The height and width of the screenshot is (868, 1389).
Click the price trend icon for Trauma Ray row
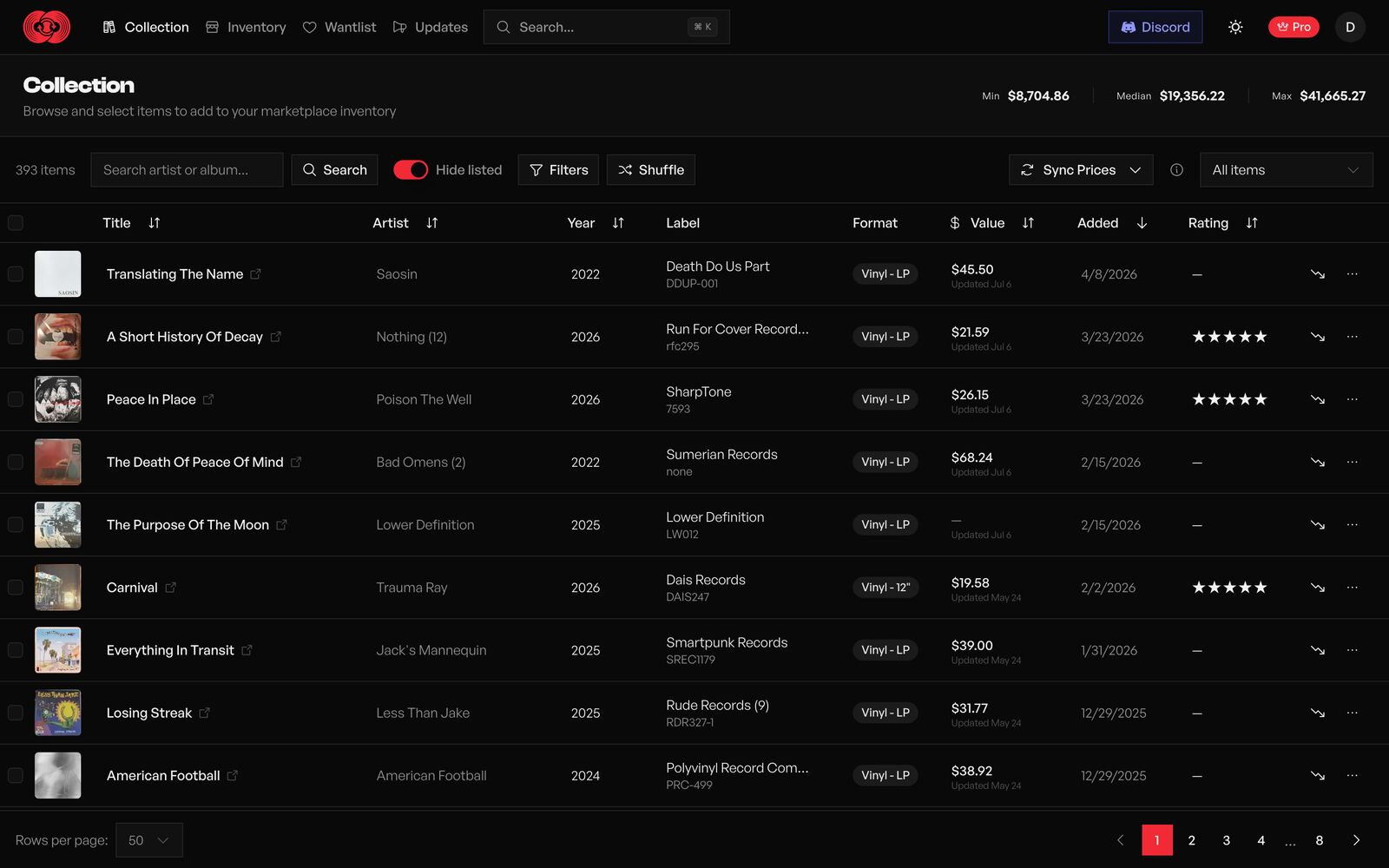[x=1318, y=588]
